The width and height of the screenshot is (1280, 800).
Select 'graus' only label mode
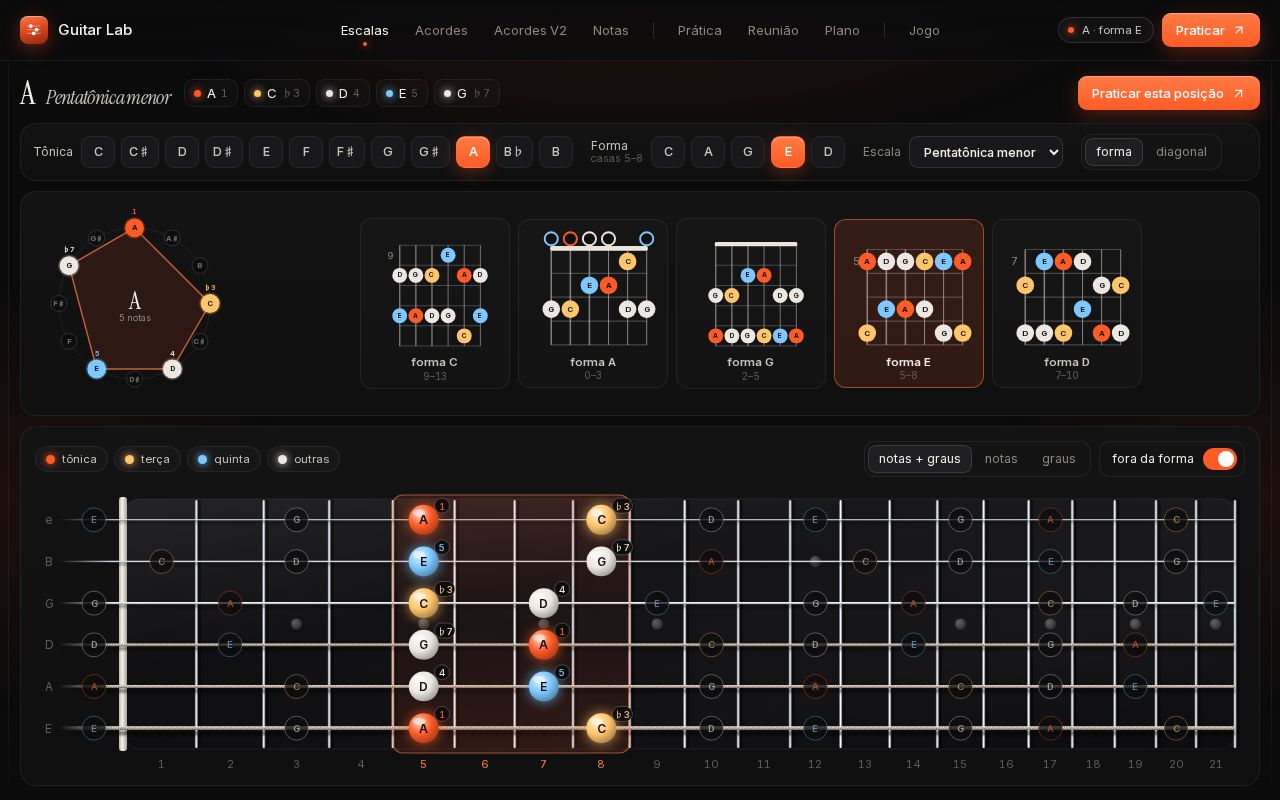click(x=1059, y=459)
